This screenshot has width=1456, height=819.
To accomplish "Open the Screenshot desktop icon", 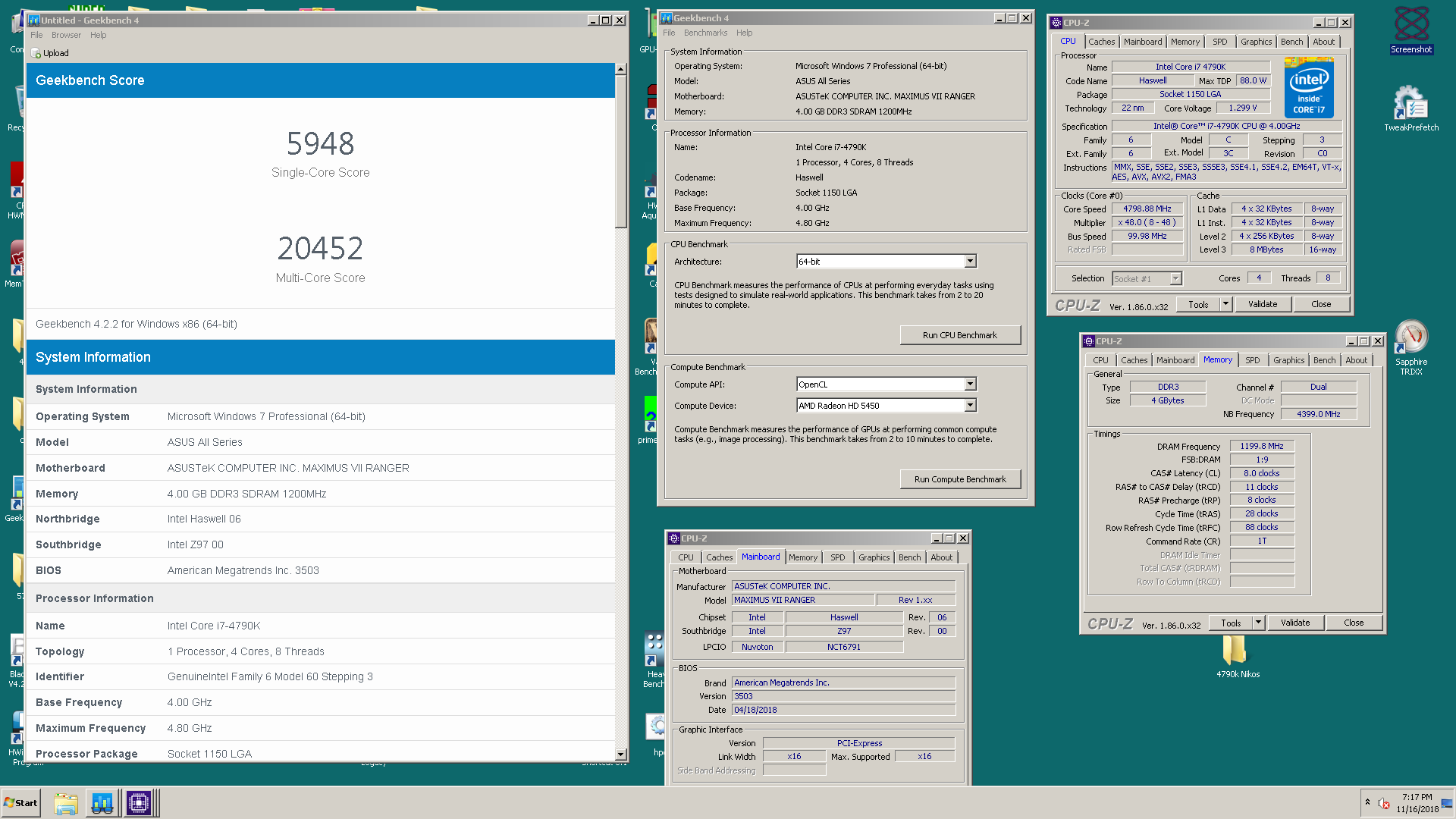I will (1410, 29).
